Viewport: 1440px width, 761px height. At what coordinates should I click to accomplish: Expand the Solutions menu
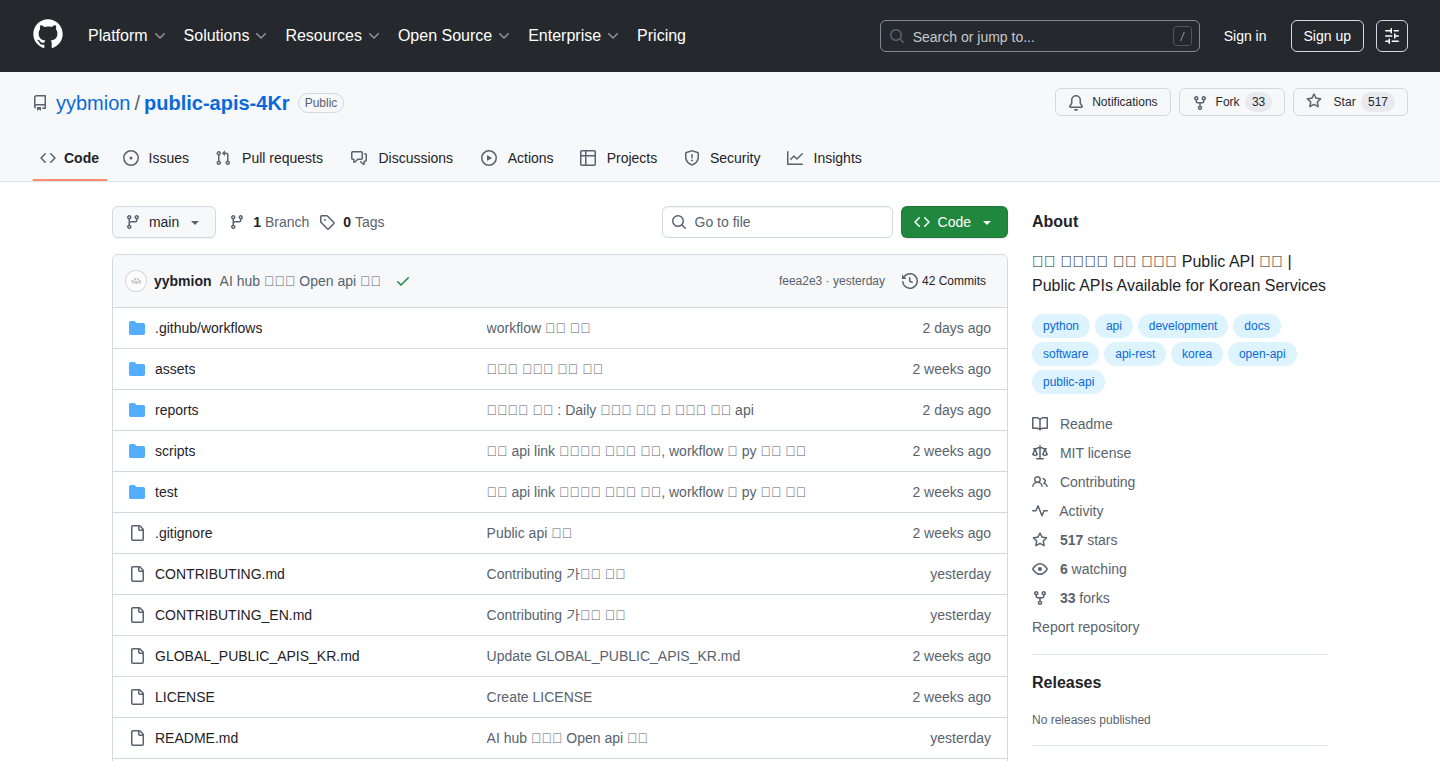pos(225,35)
